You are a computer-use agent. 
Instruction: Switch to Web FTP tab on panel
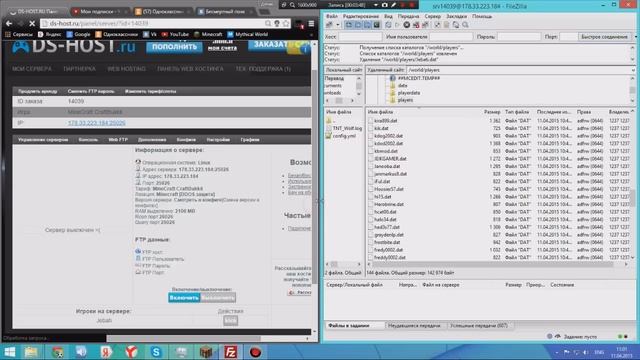click(118, 140)
